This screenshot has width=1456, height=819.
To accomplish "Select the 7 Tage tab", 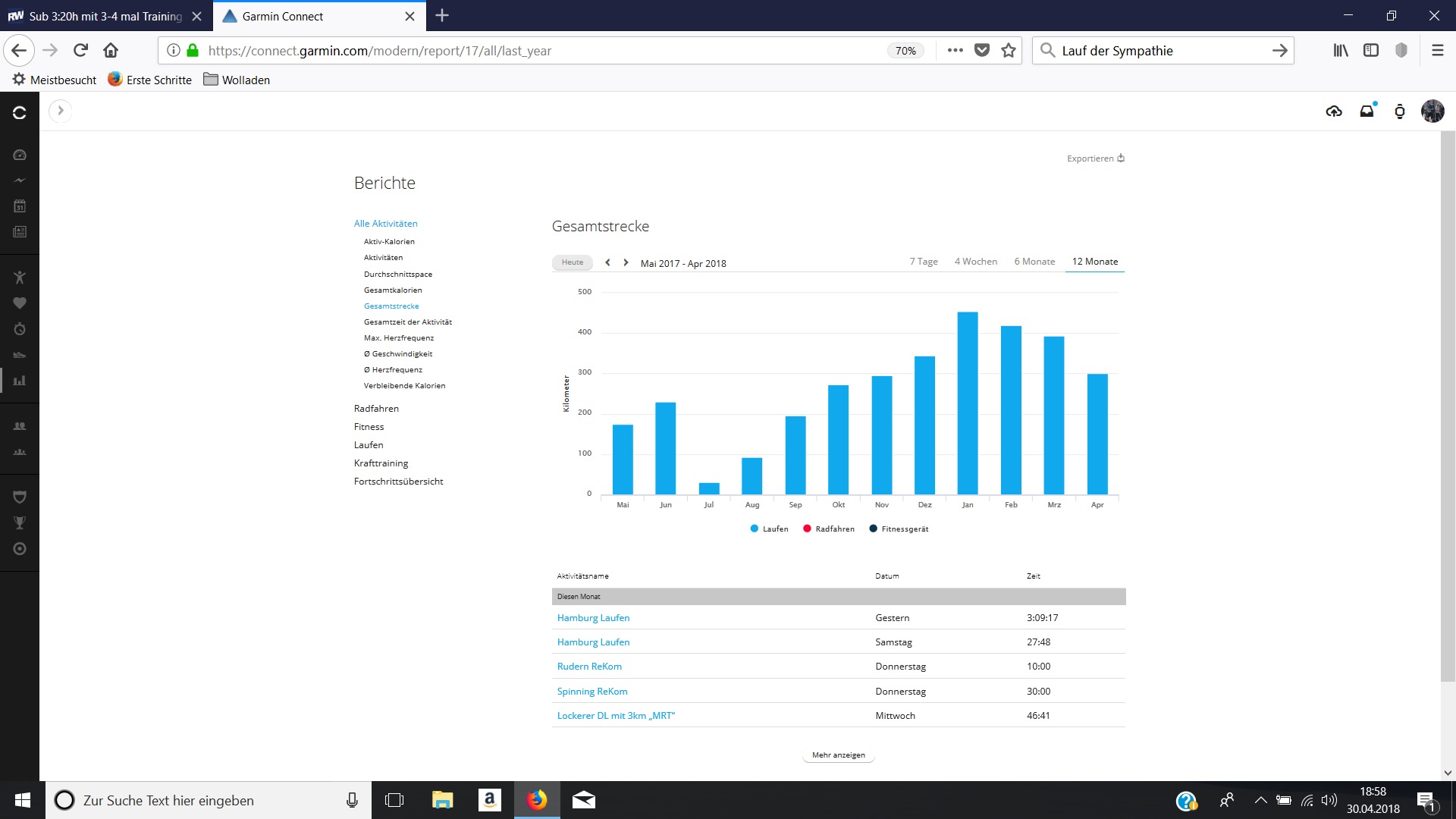I will click(924, 262).
